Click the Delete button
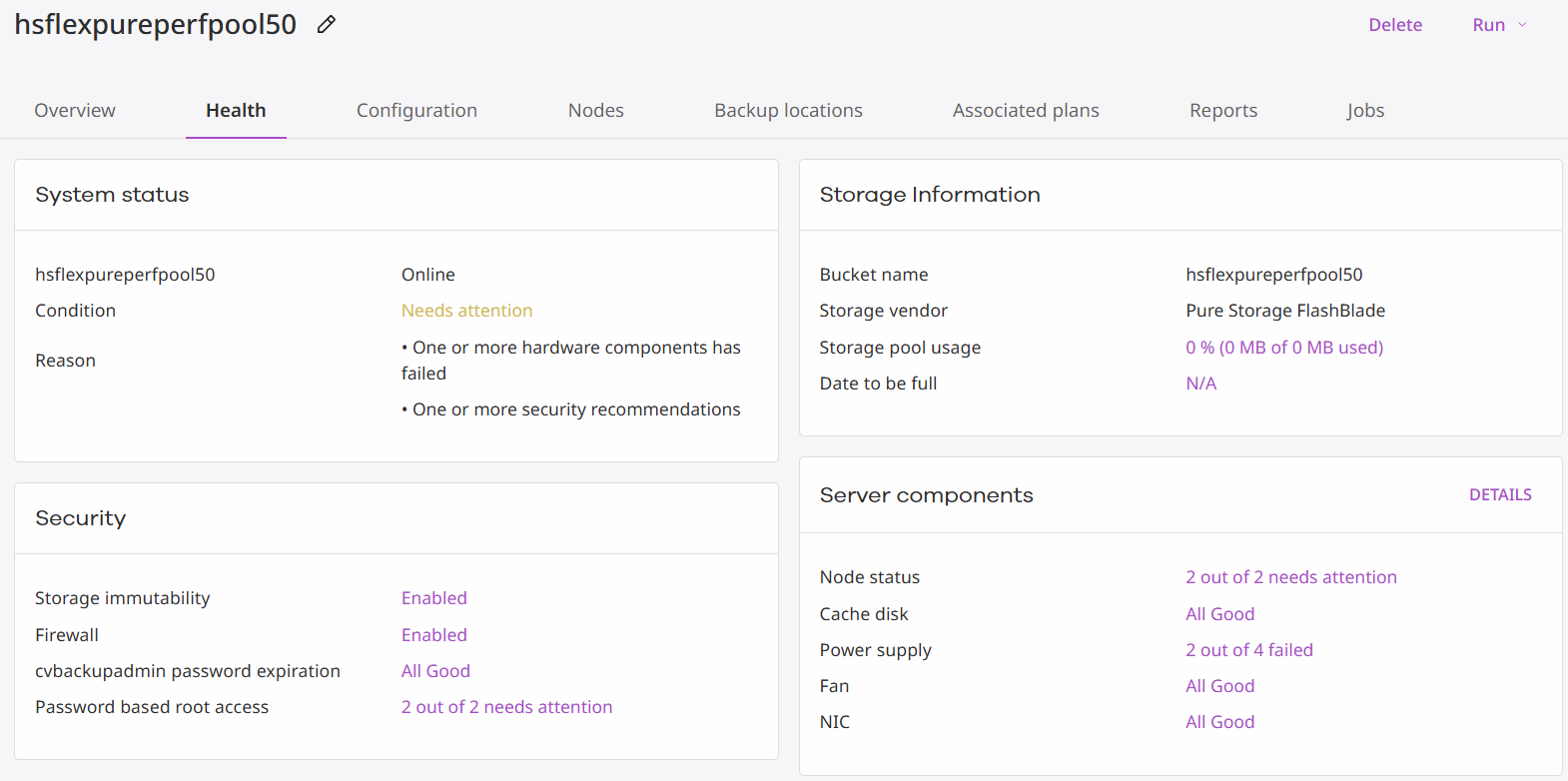The height and width of the screenshot is (781, 1568). (x=1394, y=25)
